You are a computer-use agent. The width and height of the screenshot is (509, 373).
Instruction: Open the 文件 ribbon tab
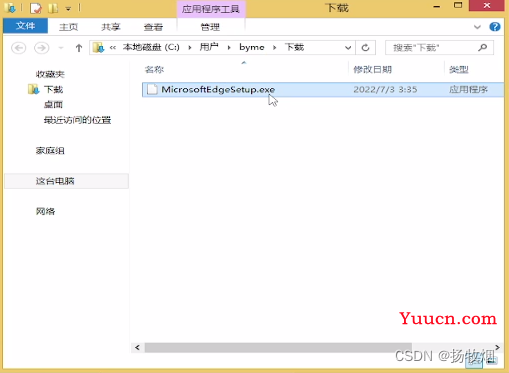[25, 26]
